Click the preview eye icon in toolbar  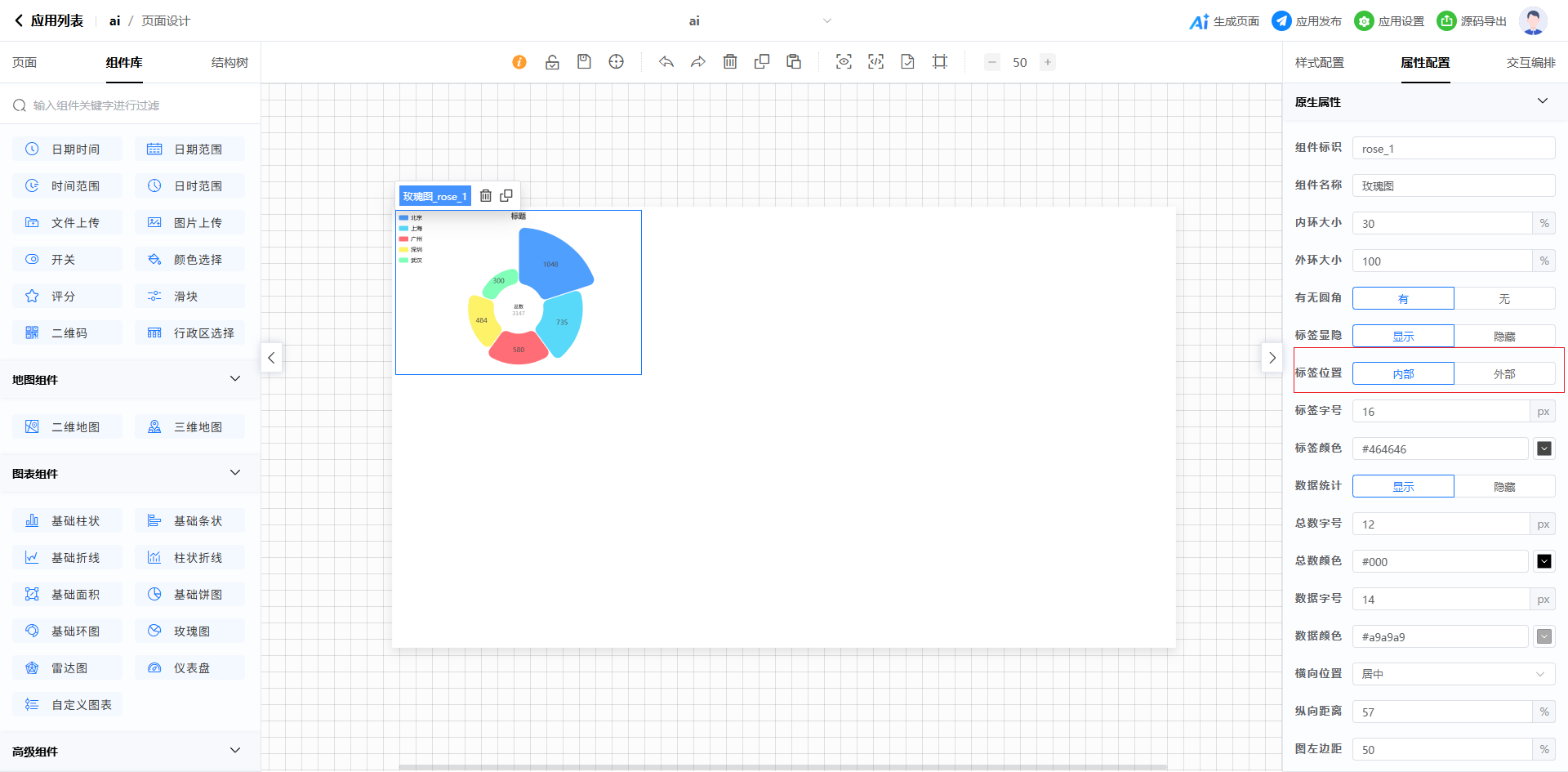[x=844, y=62]
